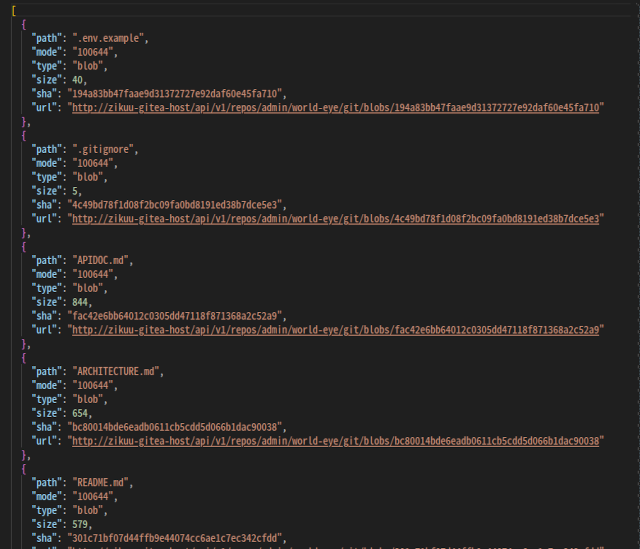Click the opening square bracket of the array
This screenshot has width=640, height=549.
[x=13, y=10]
